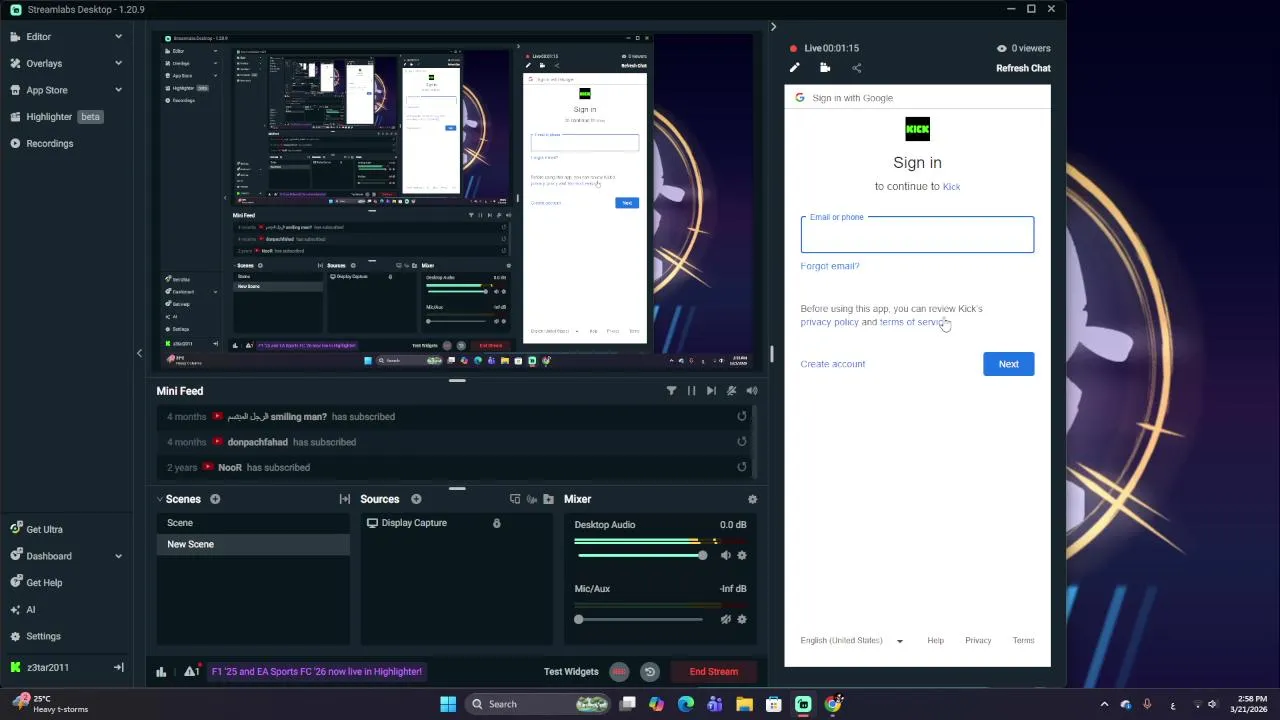Mute the Desktop Audio speaker icon
Image resolution: width=1280 pixels, height=720 pixels.
[x=726, y=555]
